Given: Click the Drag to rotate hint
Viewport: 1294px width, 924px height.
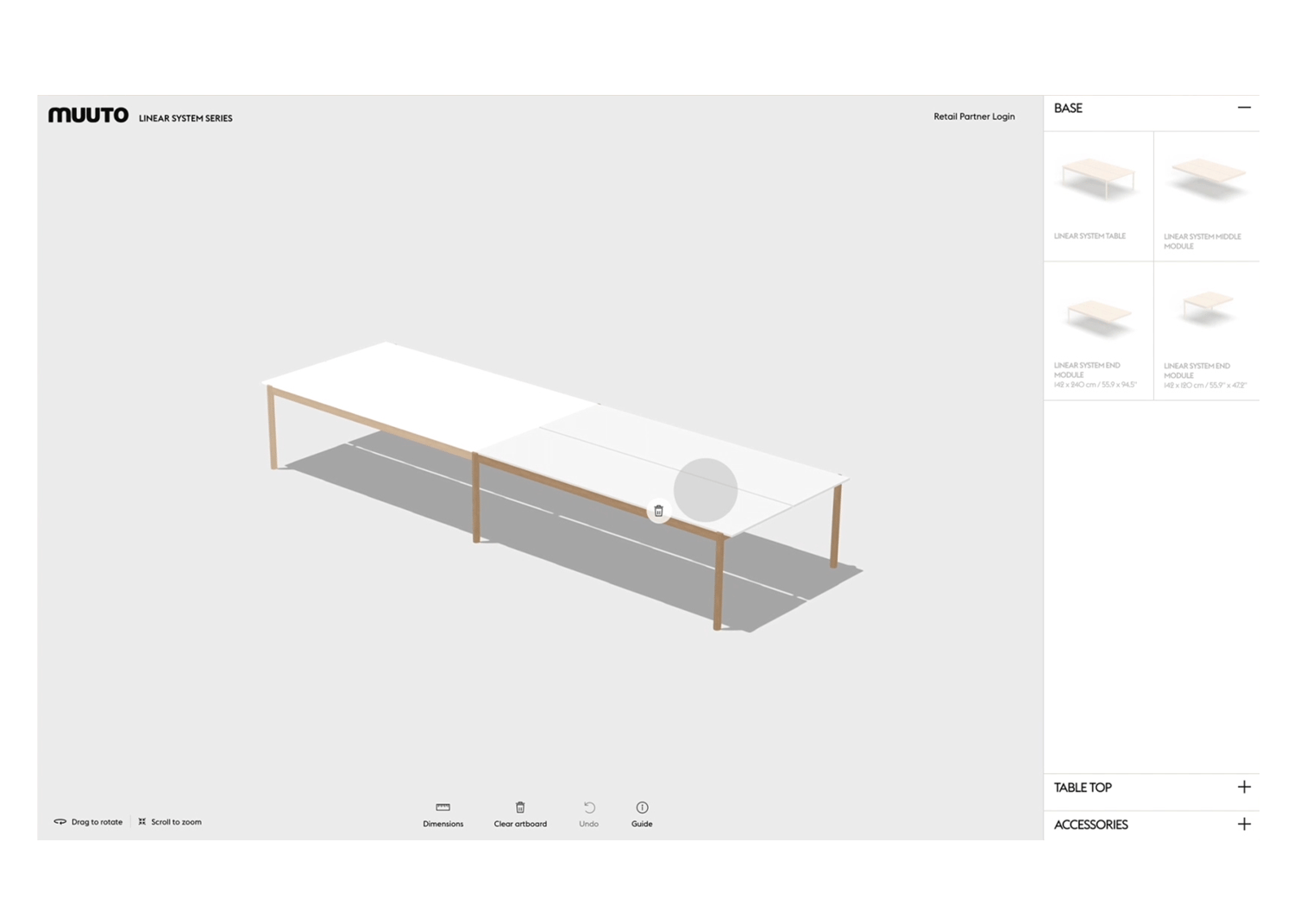Looking at the screenshot, I should [x=88, y=822].
